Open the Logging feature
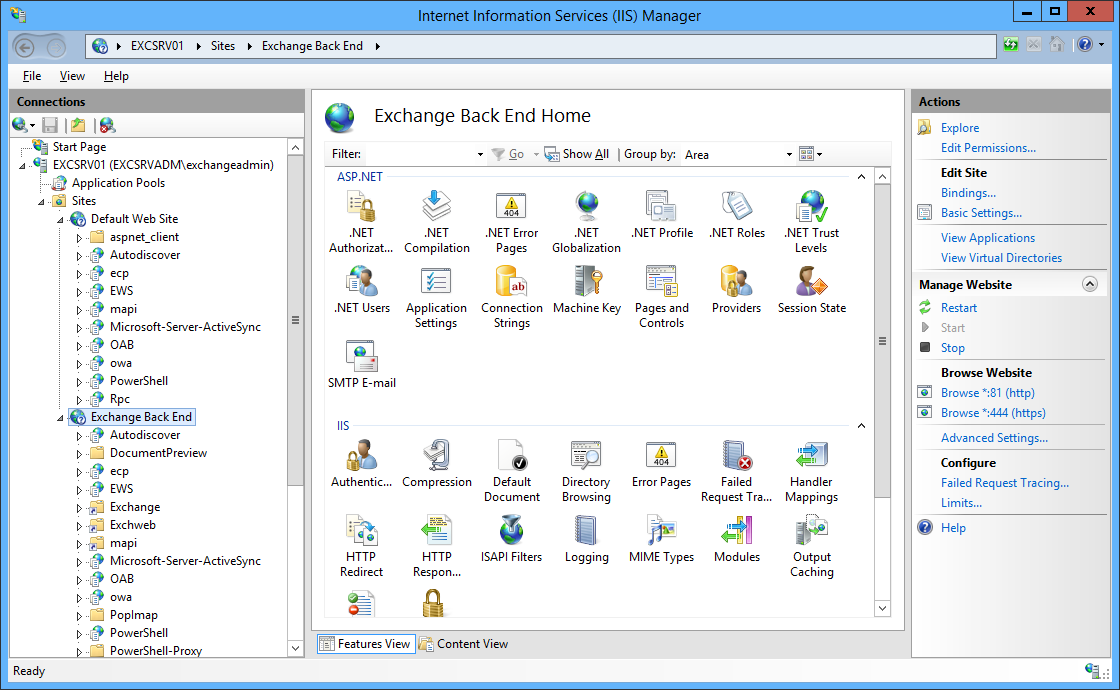 [x=586, y=539]
